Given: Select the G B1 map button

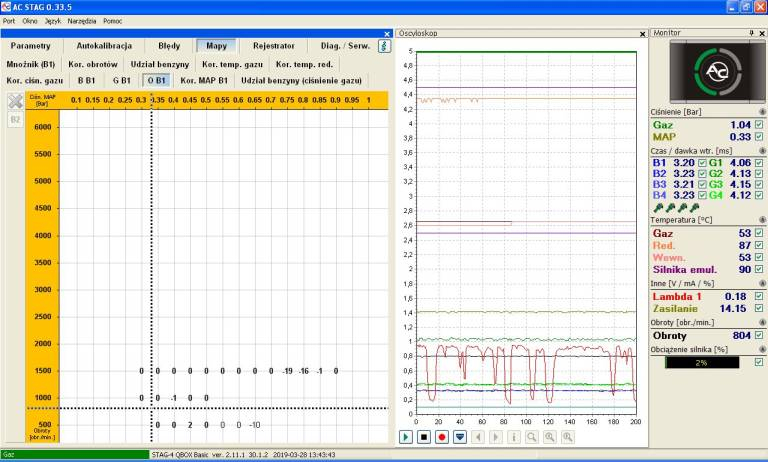Looking at the screenshot, I should 121,80.
